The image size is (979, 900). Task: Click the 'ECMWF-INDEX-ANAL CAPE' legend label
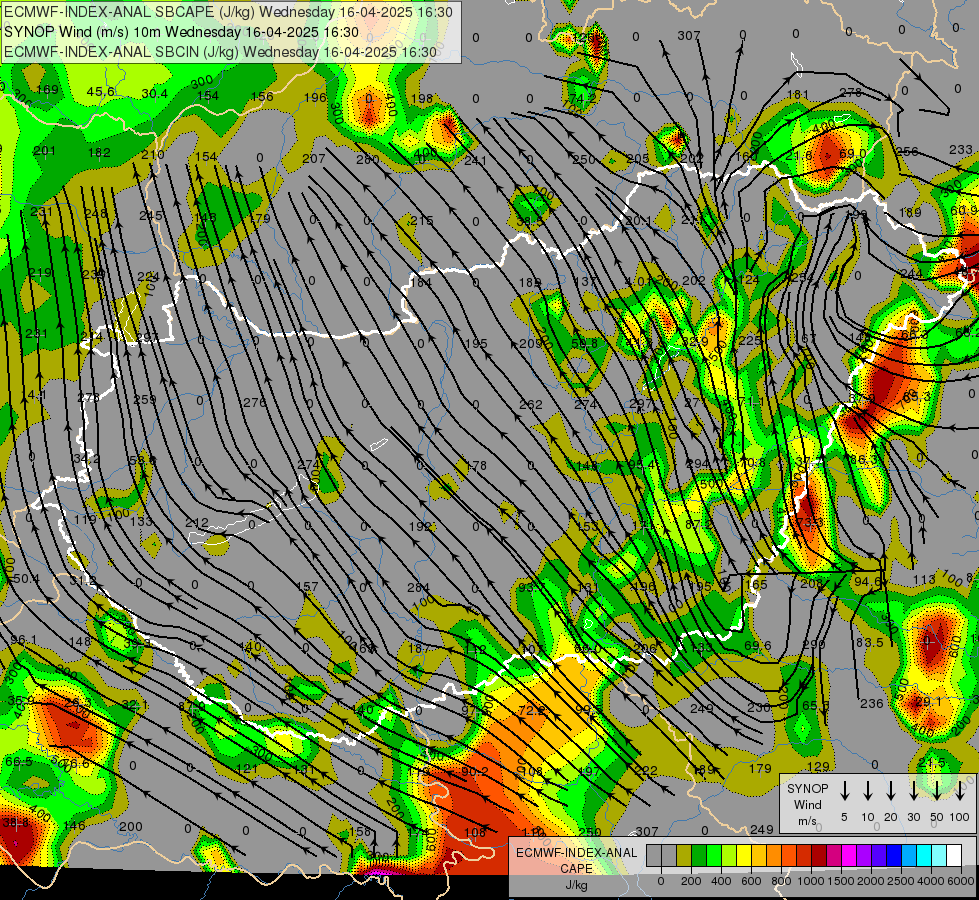coord(576,860)
